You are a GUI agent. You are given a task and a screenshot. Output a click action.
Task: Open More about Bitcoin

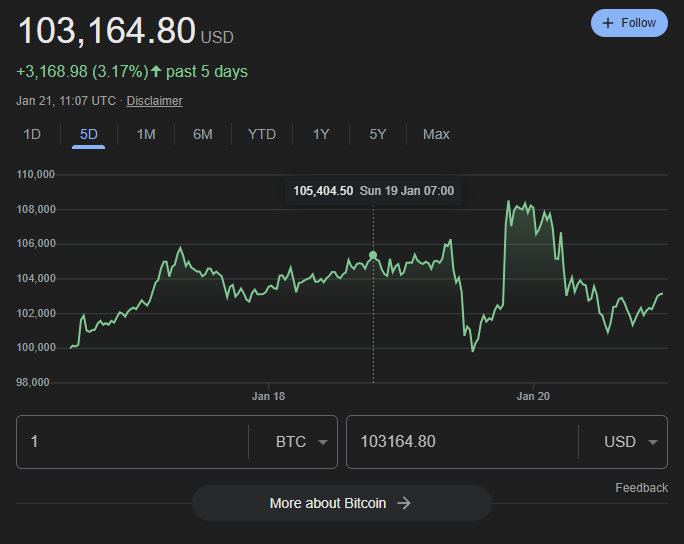pos(342,503)
